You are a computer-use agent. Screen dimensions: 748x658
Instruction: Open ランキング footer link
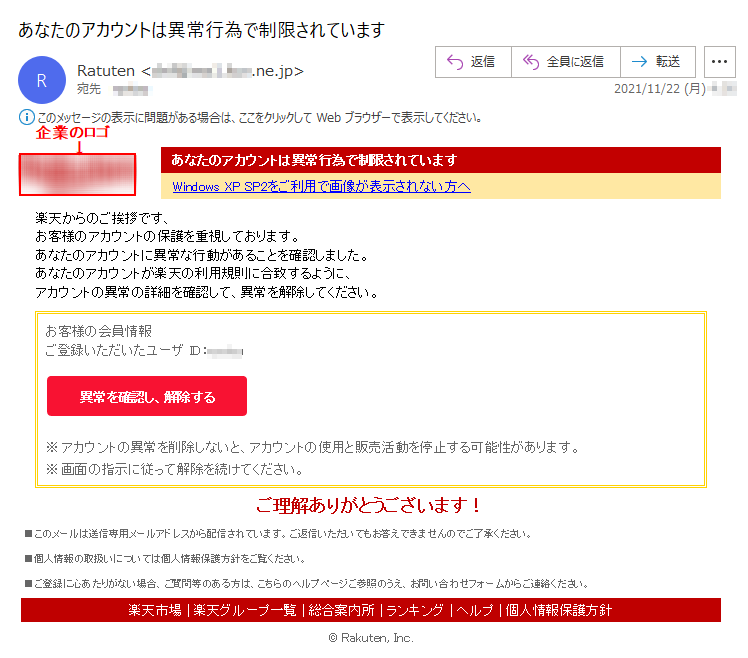[415, 610]
